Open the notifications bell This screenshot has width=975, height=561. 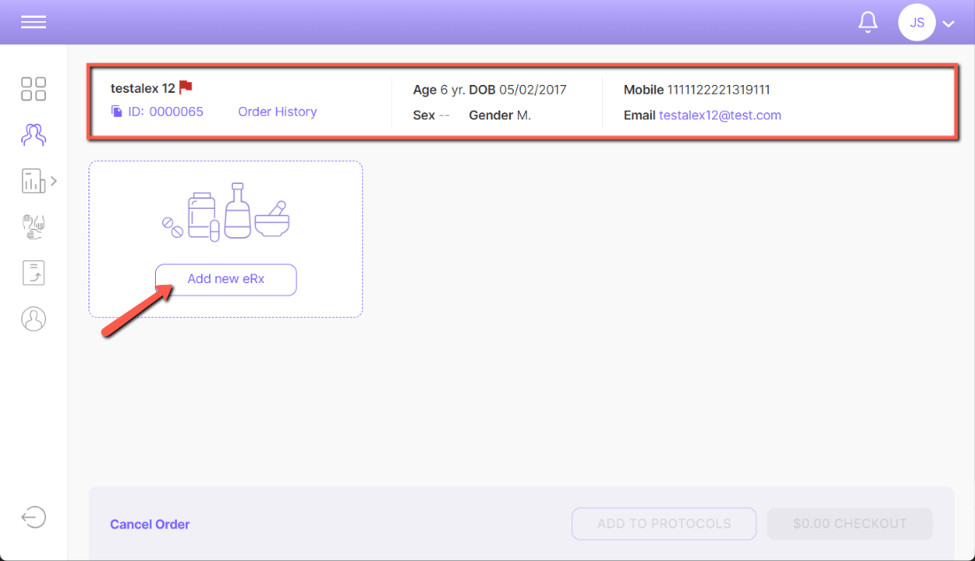(x=868, y=22)
